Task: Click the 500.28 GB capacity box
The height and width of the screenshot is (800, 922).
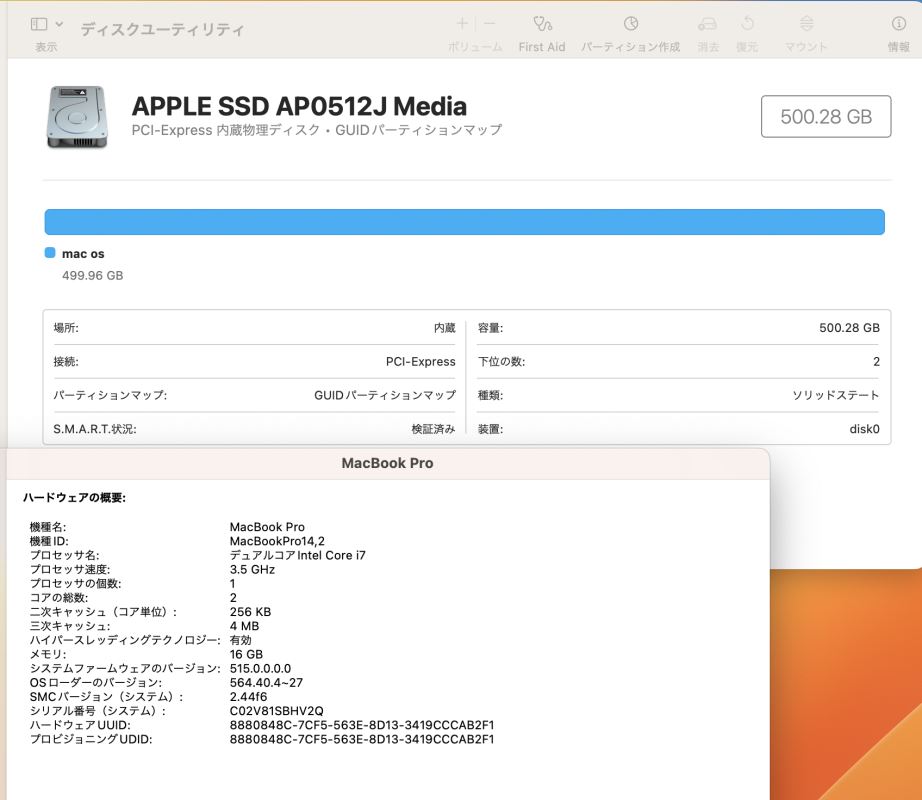Action: pos(826,116)
